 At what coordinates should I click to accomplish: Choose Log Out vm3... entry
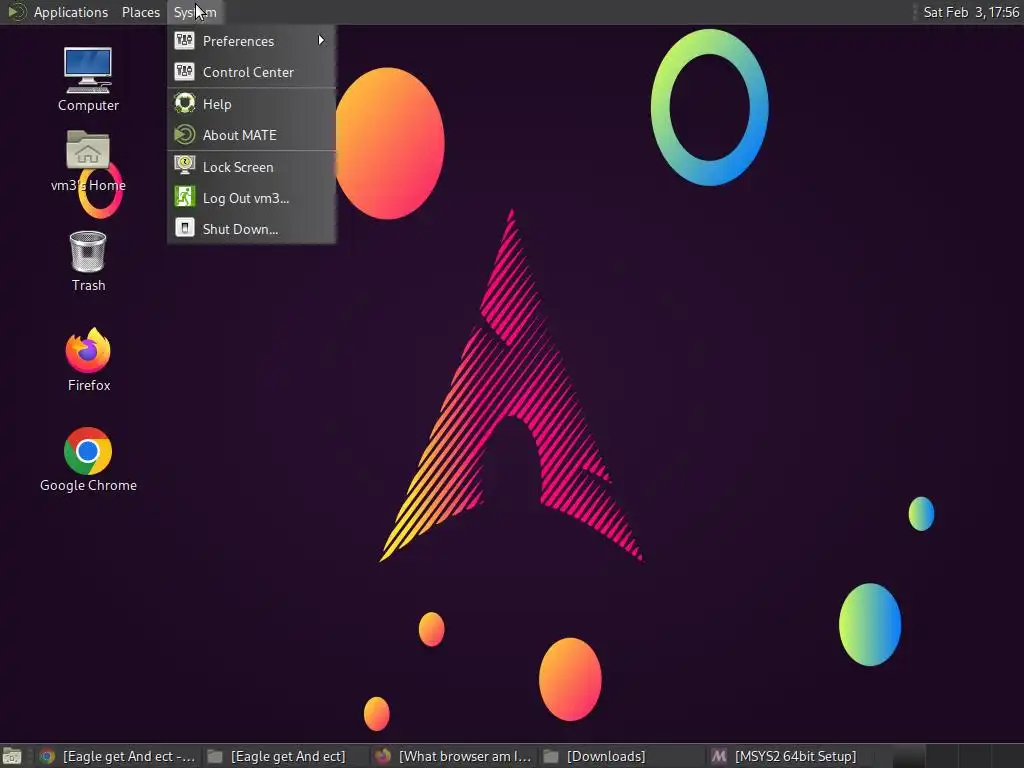[251, 198]
